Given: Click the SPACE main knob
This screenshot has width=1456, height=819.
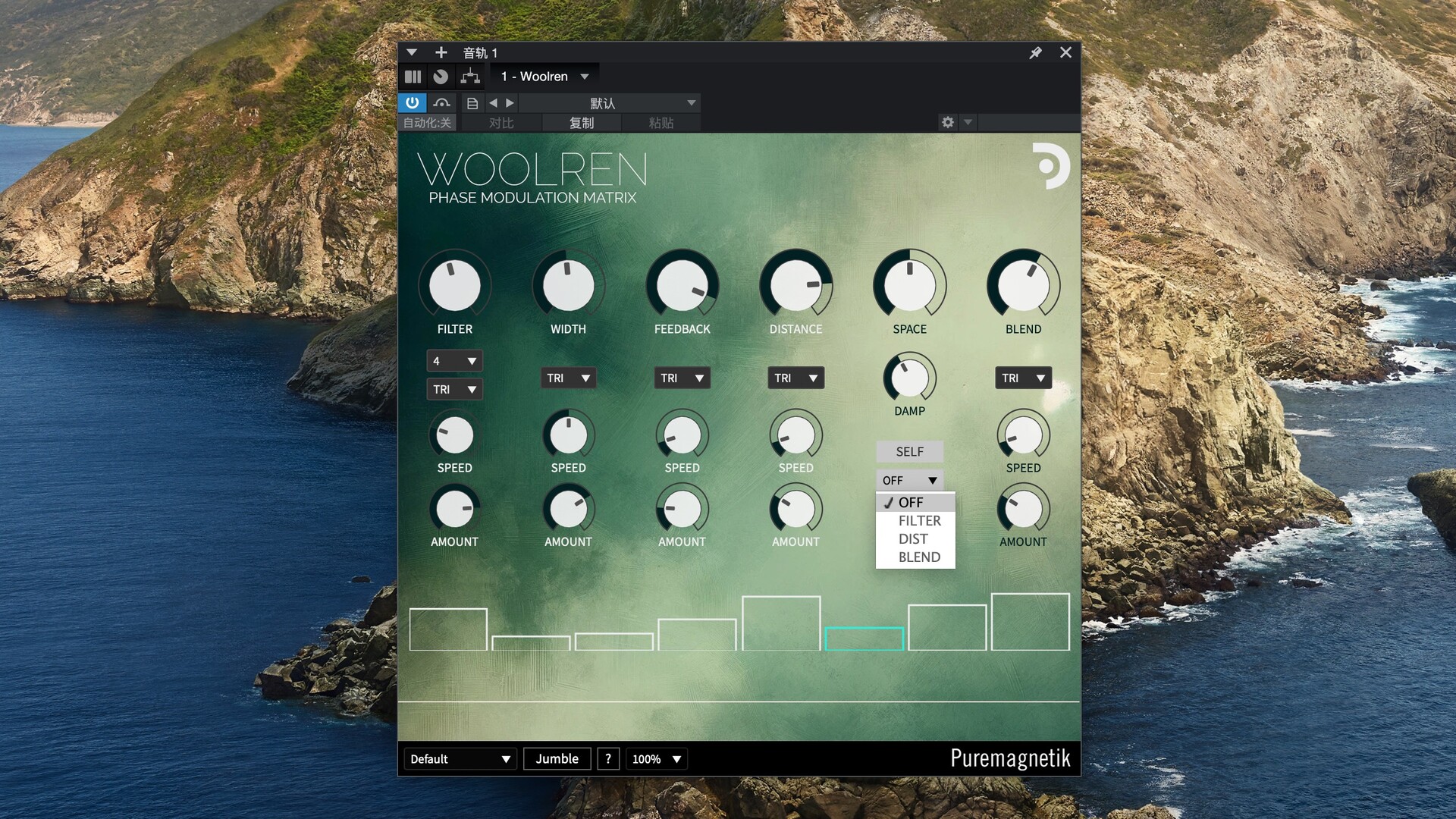Looking at the screenshot, I should (x=909, y=286).
